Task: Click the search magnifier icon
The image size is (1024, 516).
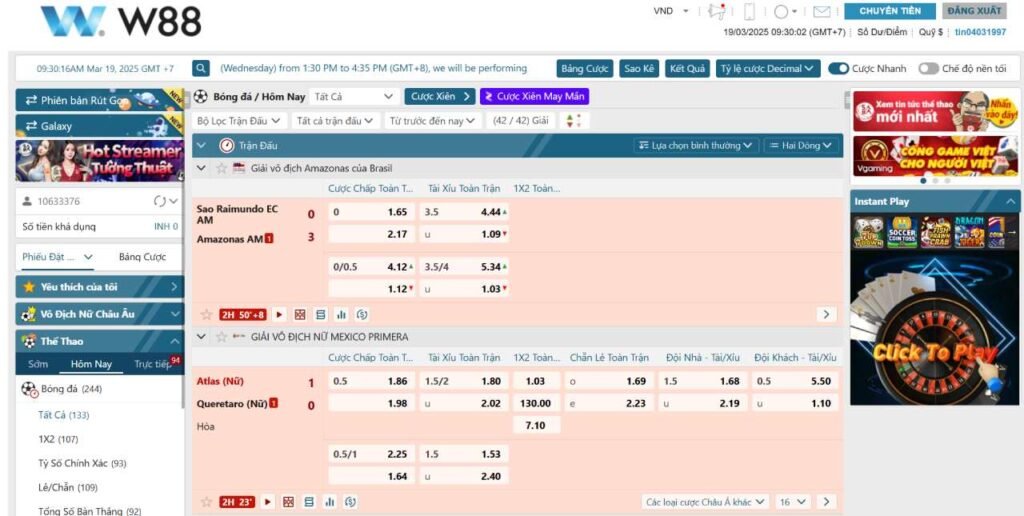Action: point(201,69)
